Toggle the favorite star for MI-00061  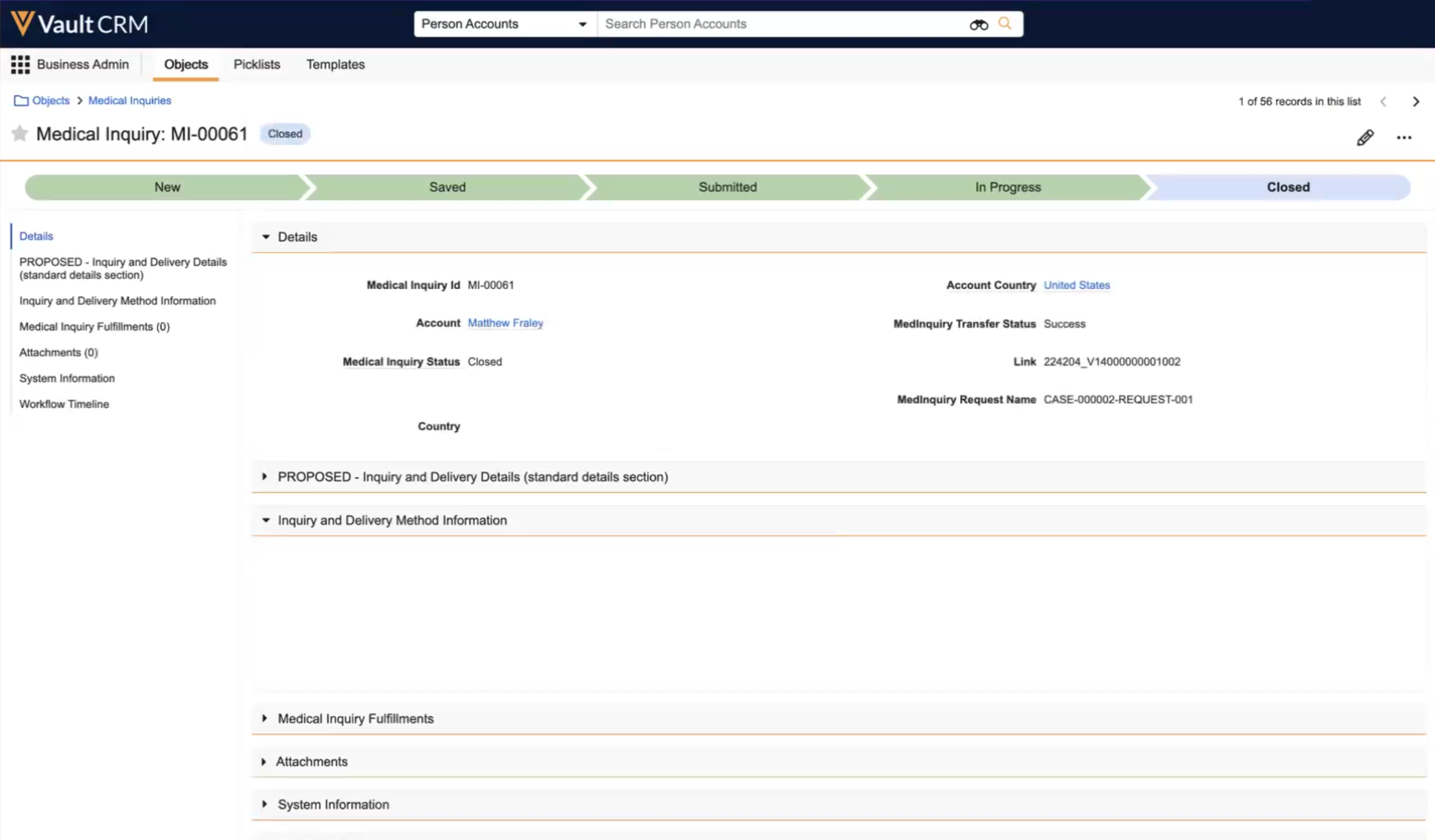[x=19, y=134]
